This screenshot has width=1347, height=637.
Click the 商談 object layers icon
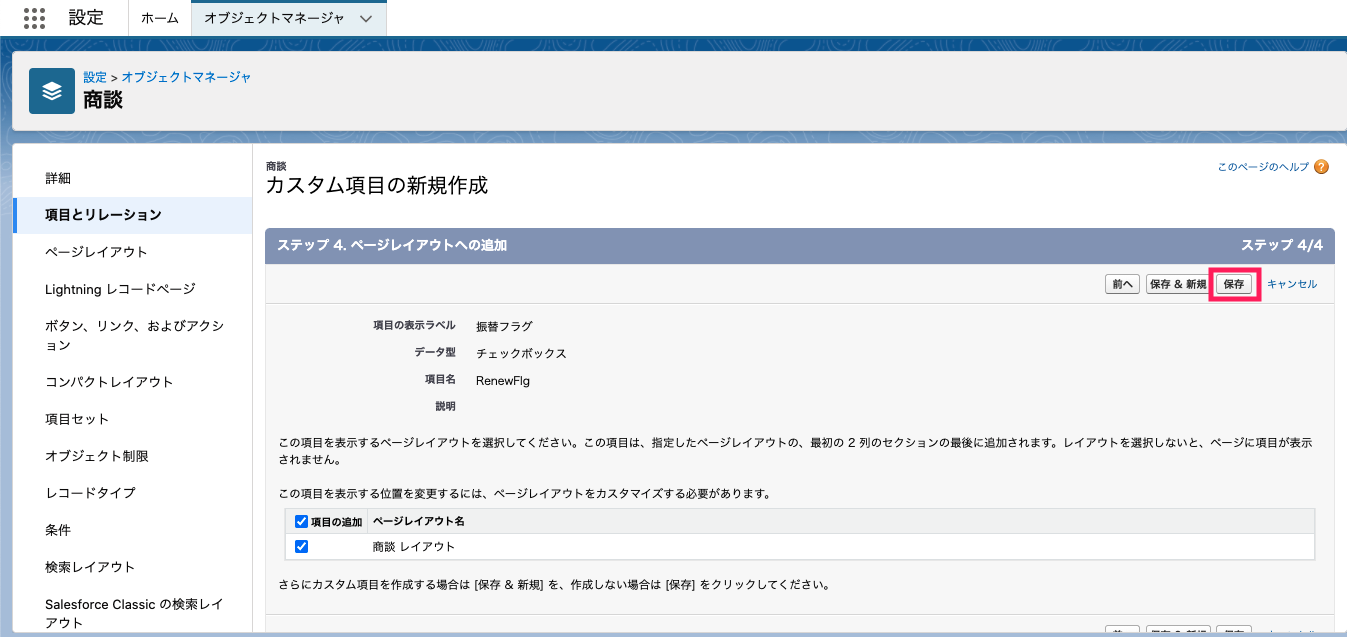52,91
